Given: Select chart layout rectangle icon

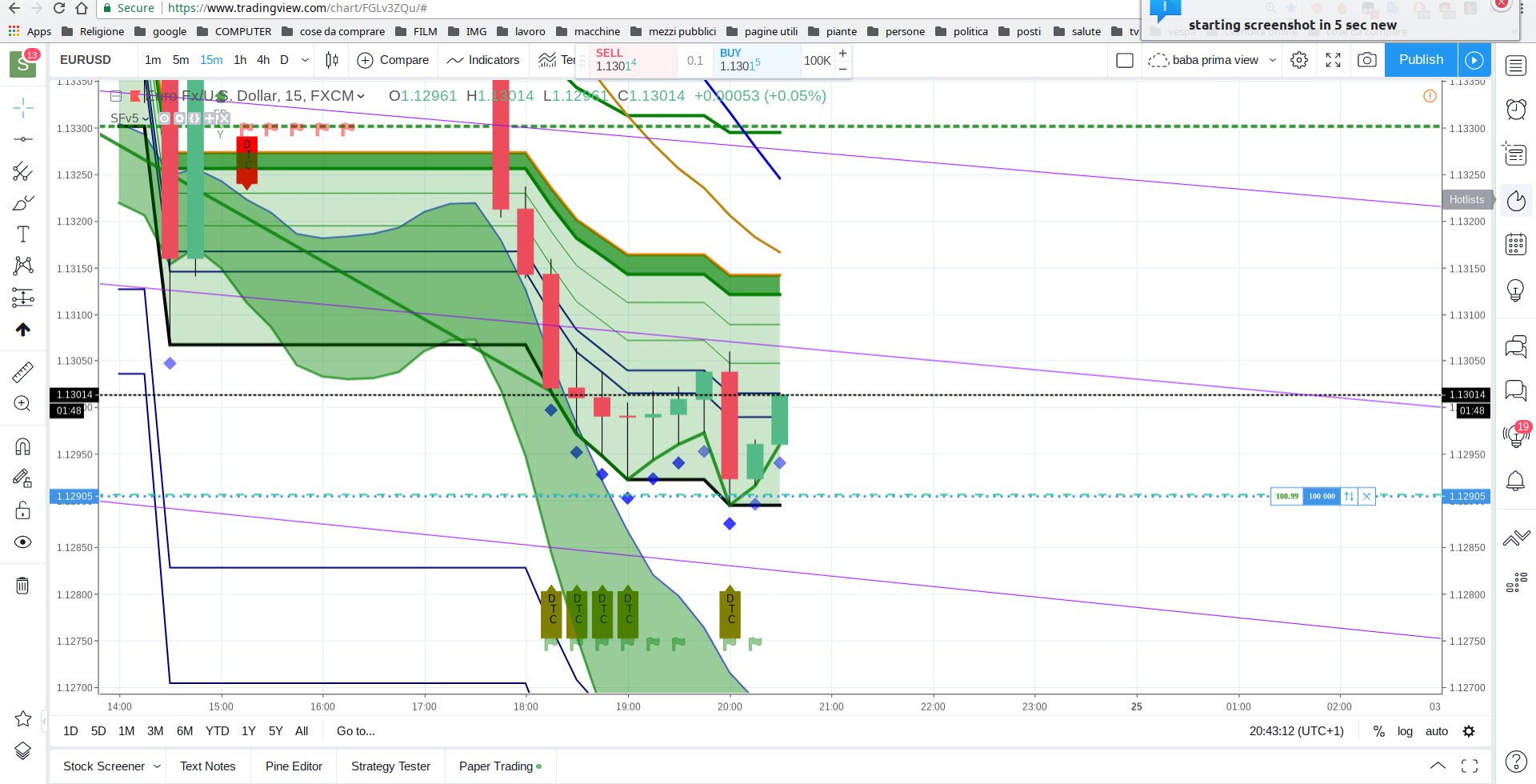Looking at the screenshot, I should pos(1125,60).
